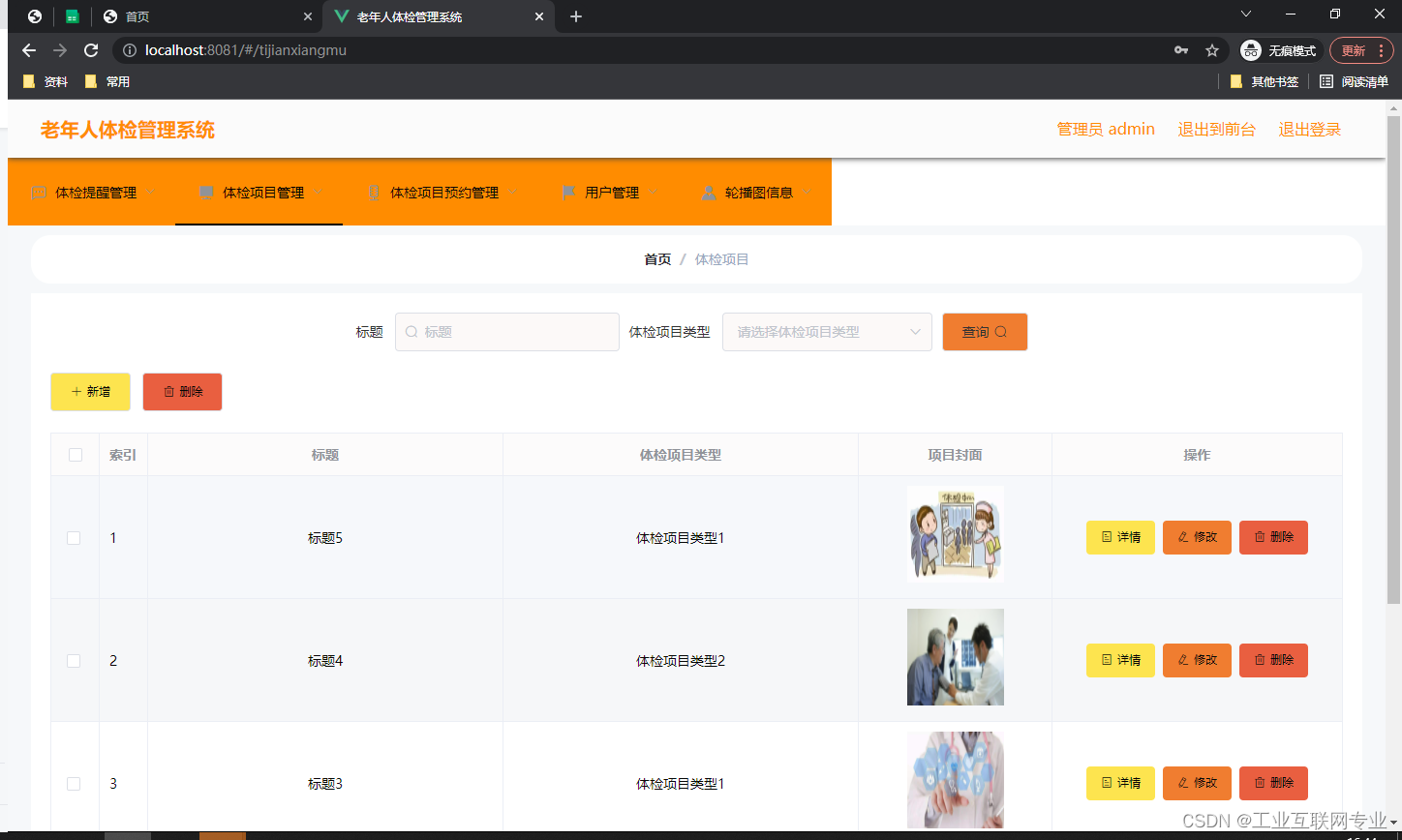Image resolution: width=1402 pixels, height=840 pixels.
Task: Click the 标题 search input field
Action: point(507,332)
